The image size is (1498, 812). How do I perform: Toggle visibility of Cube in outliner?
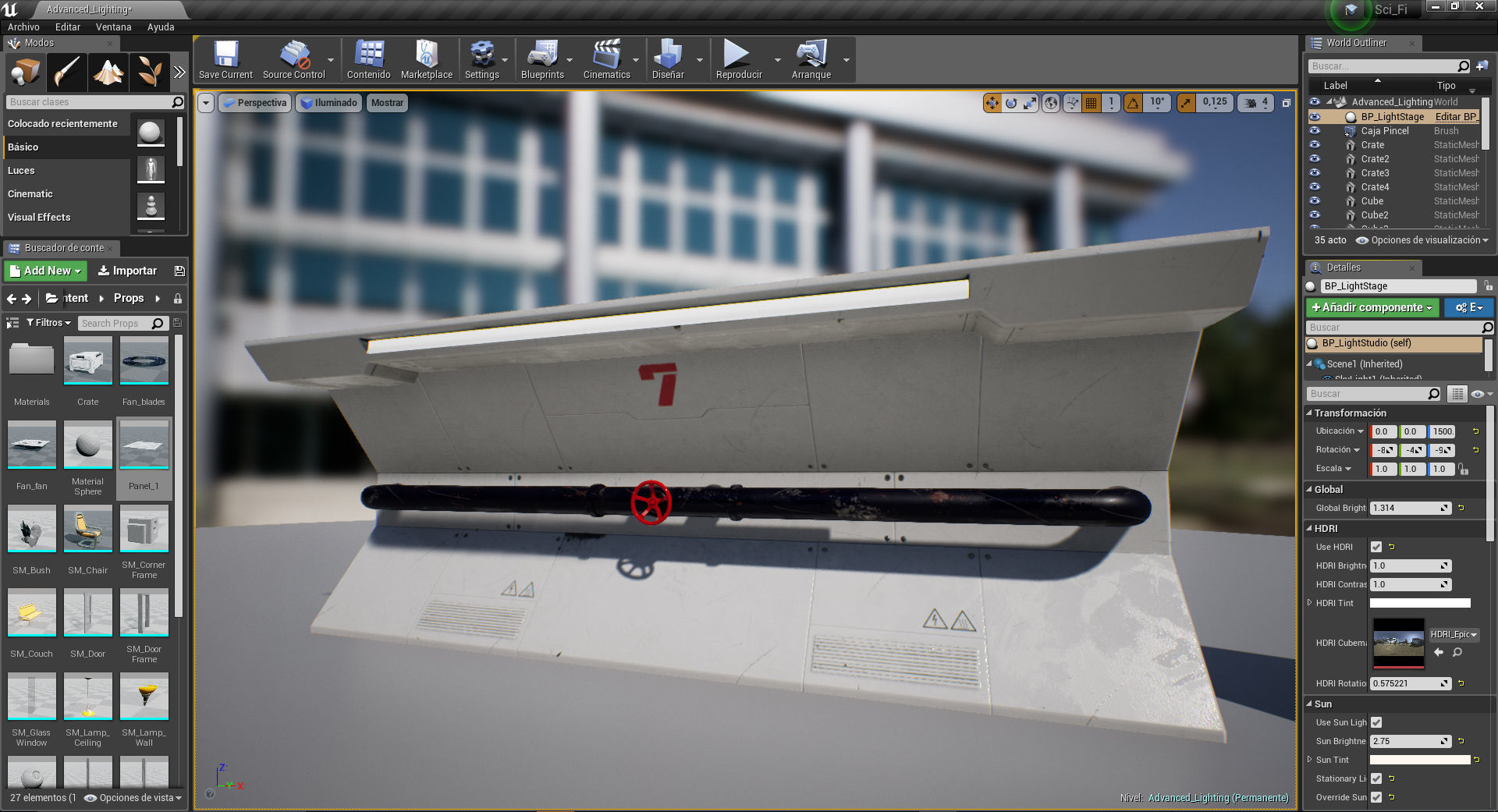pyautogui.click(x=1315, y=201)
